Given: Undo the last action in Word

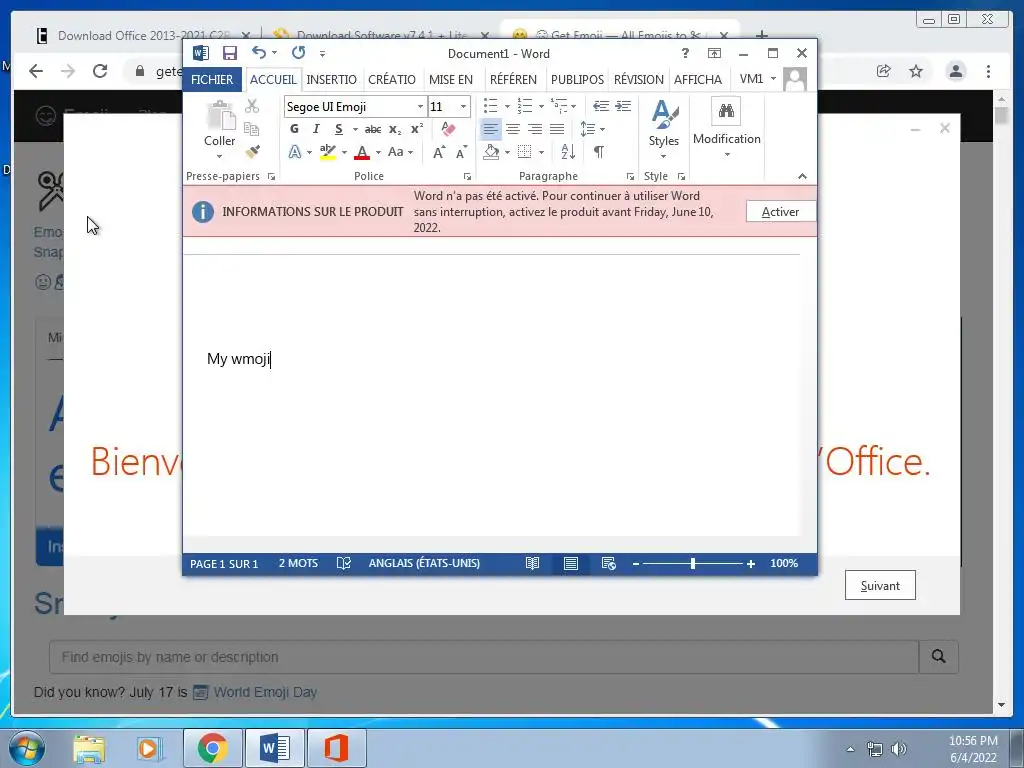Looking at the screenshot, I should tap(259, 53).
